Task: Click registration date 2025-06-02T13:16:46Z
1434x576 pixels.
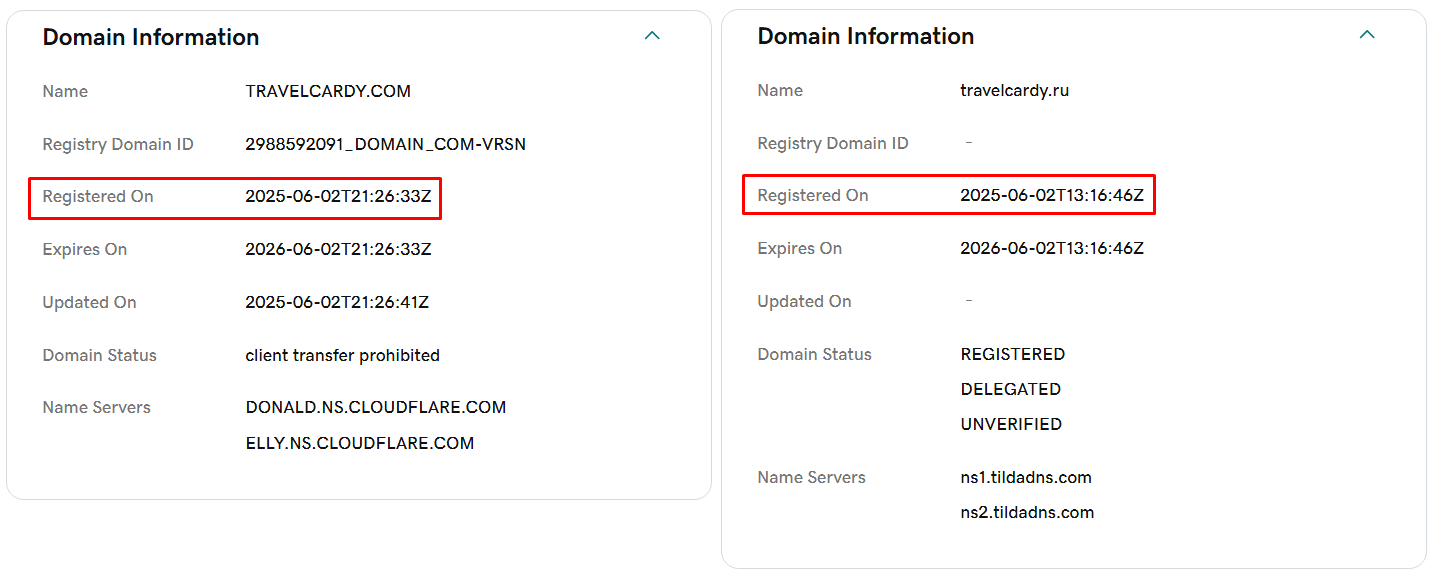Action: [x=1052, y=196]
